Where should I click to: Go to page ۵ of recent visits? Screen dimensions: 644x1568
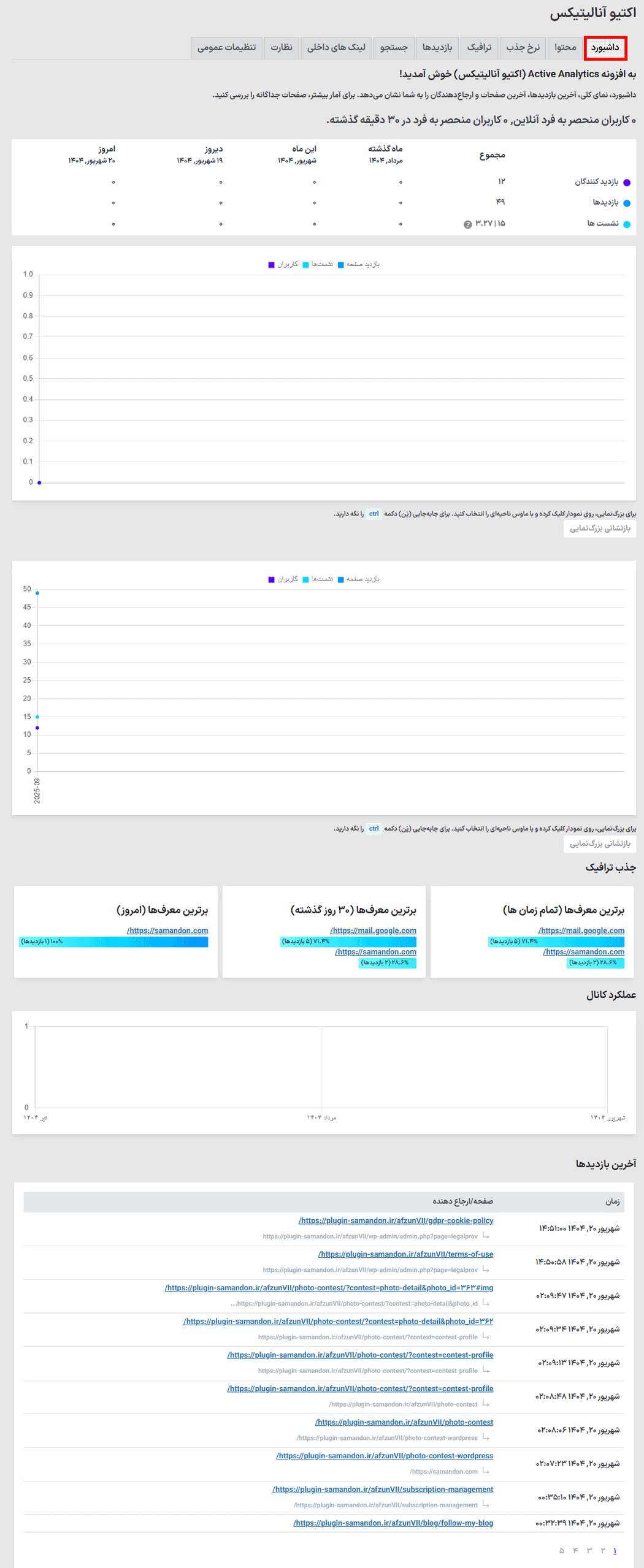(561, 1550)
